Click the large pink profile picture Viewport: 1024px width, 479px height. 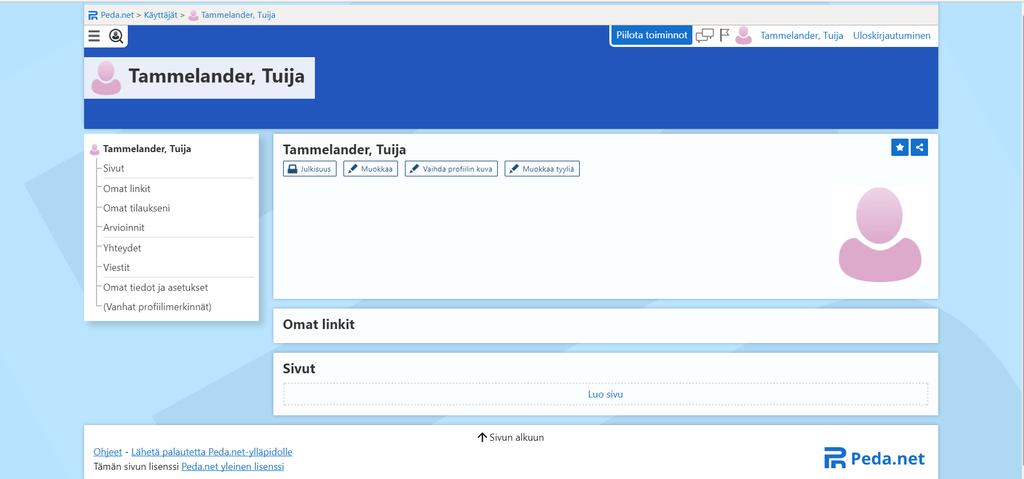pos(880,234)
